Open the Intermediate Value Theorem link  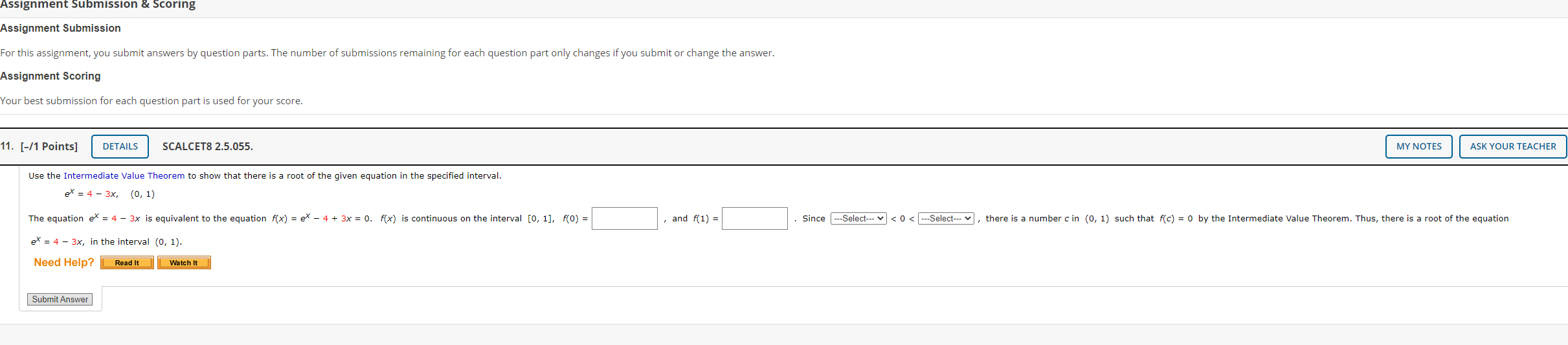click(124, 175)
